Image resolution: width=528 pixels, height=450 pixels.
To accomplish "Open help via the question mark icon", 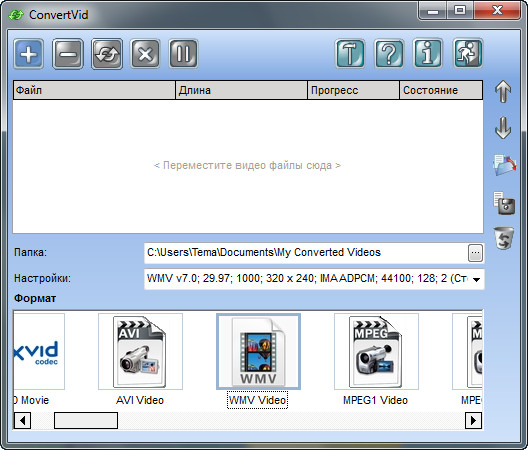I will 389,54.
